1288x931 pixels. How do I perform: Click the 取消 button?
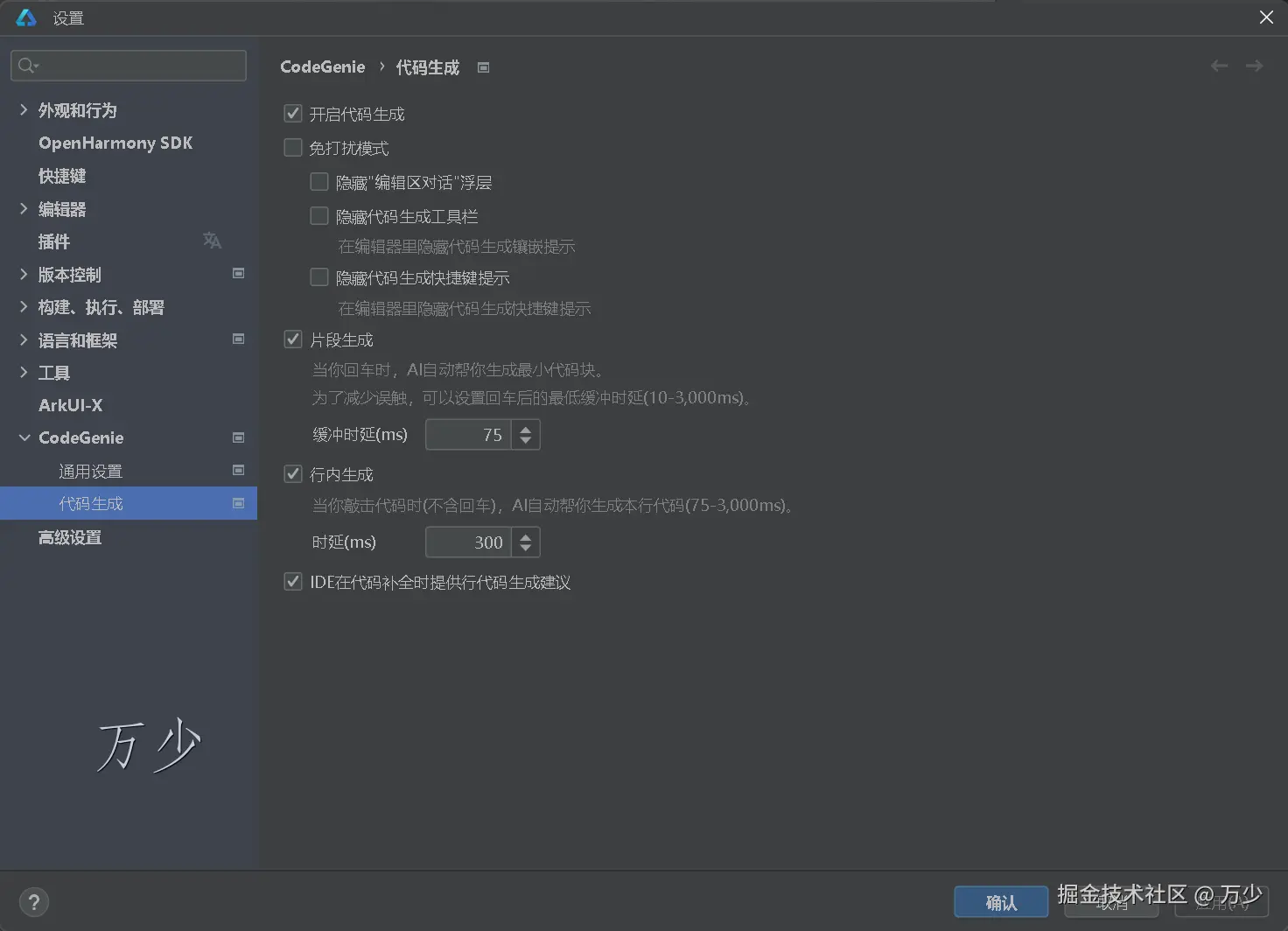tap(1111, 902)
